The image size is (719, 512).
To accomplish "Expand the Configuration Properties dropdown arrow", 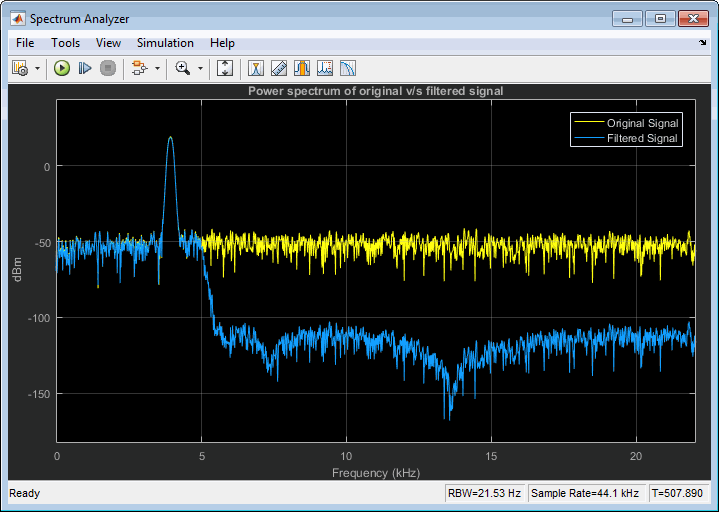I will (x=38, y=69).
